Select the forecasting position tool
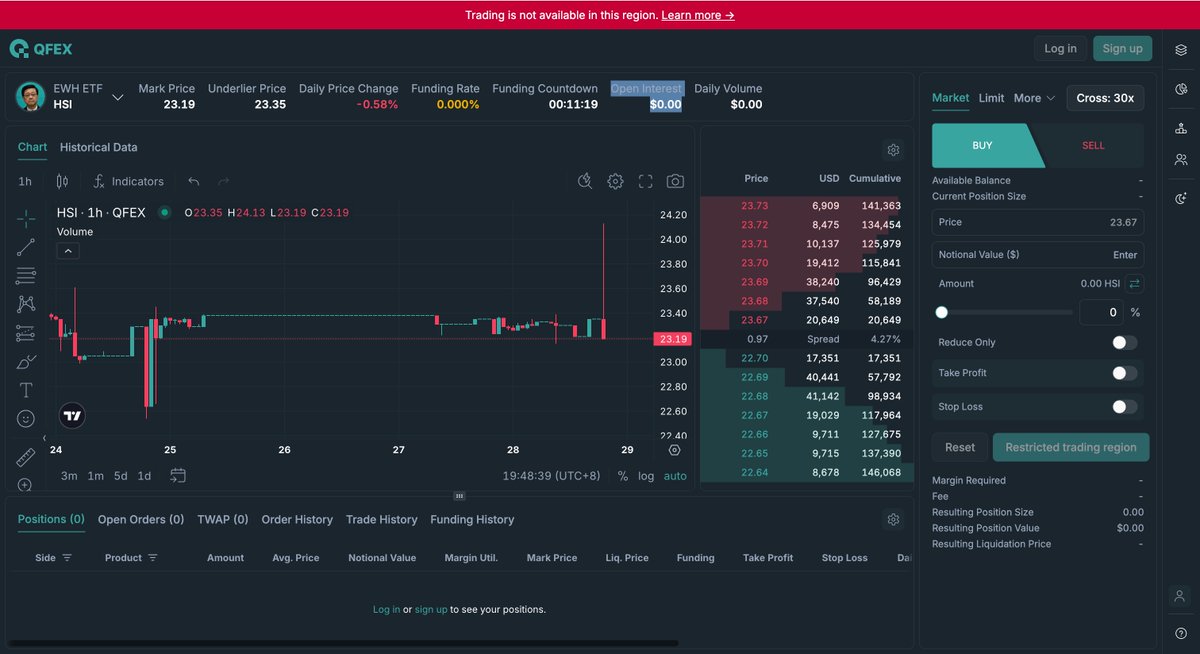 coord(26,333)
